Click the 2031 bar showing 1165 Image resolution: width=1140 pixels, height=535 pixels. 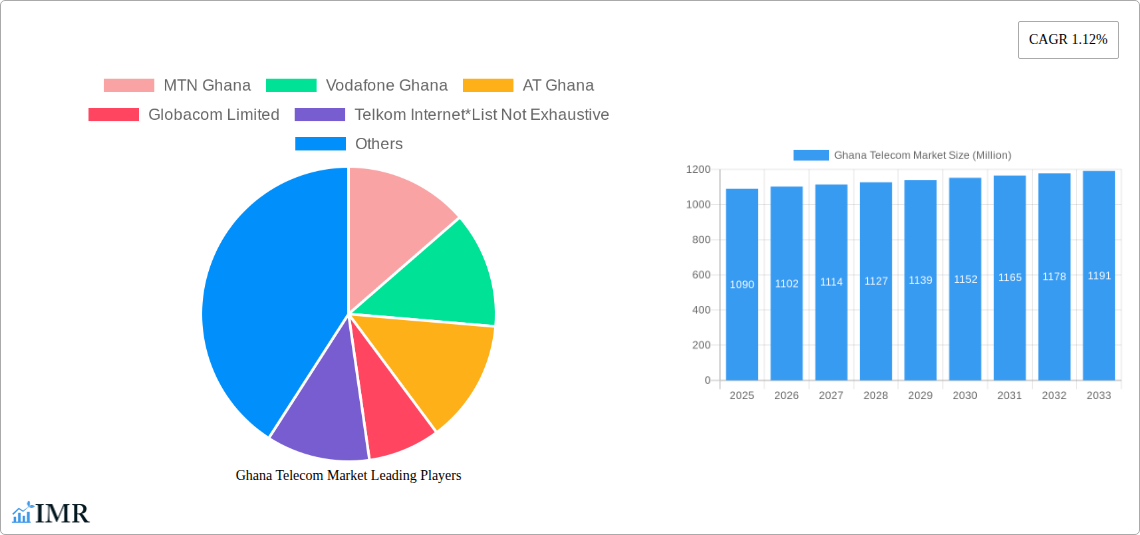(1010, 278)
